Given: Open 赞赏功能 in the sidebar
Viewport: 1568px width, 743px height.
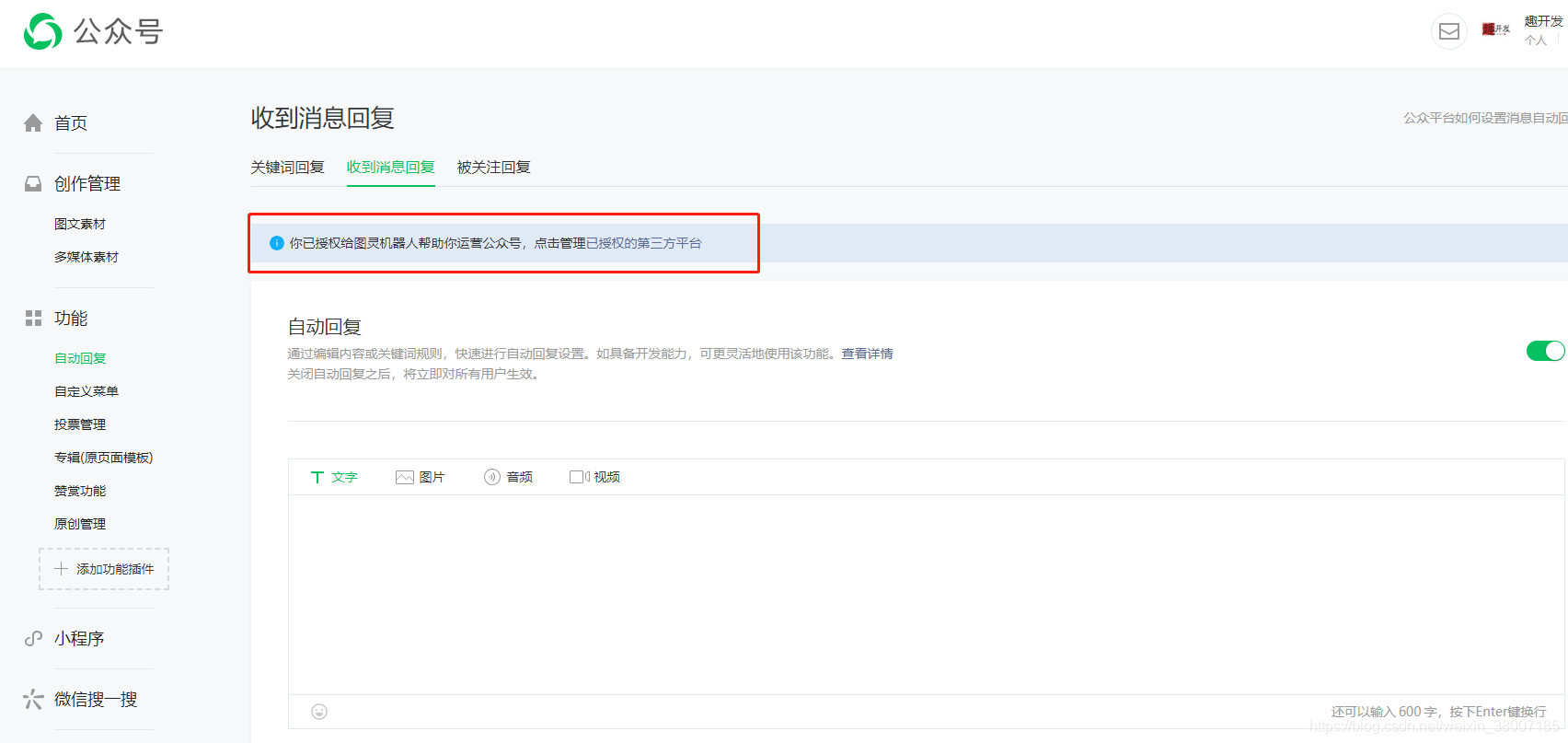Looking at the screenshot, I should pos(80,491).
